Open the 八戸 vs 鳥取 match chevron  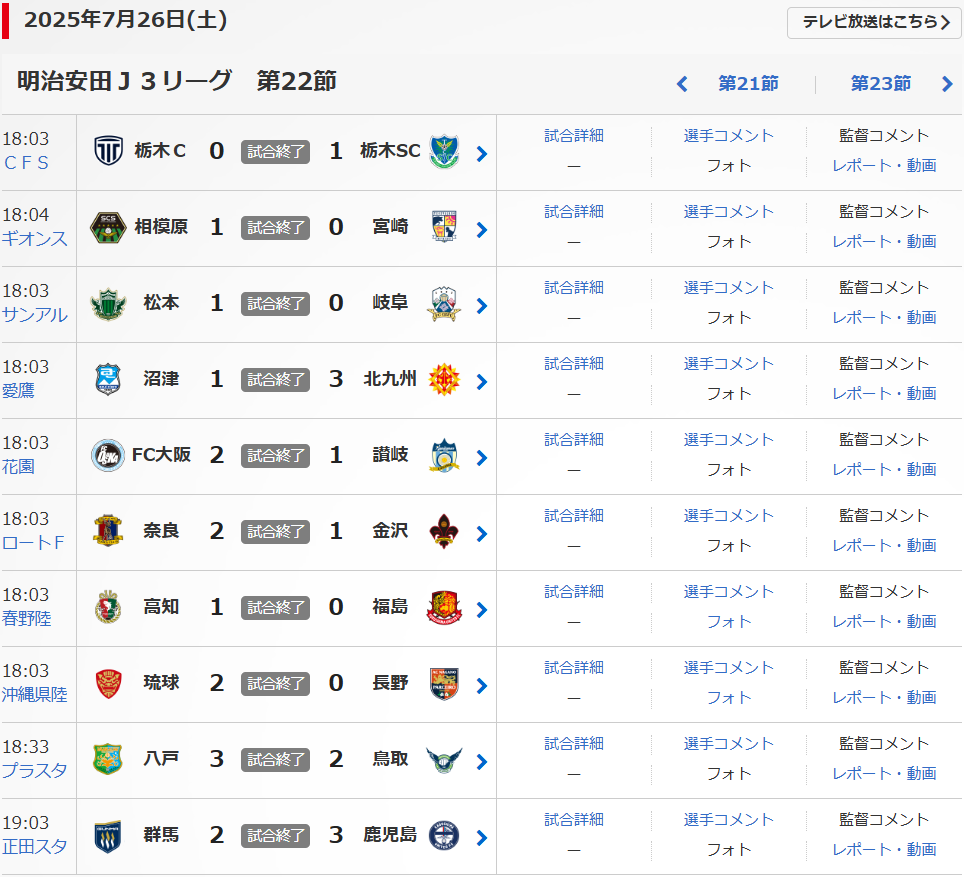[x=482, y=761]
